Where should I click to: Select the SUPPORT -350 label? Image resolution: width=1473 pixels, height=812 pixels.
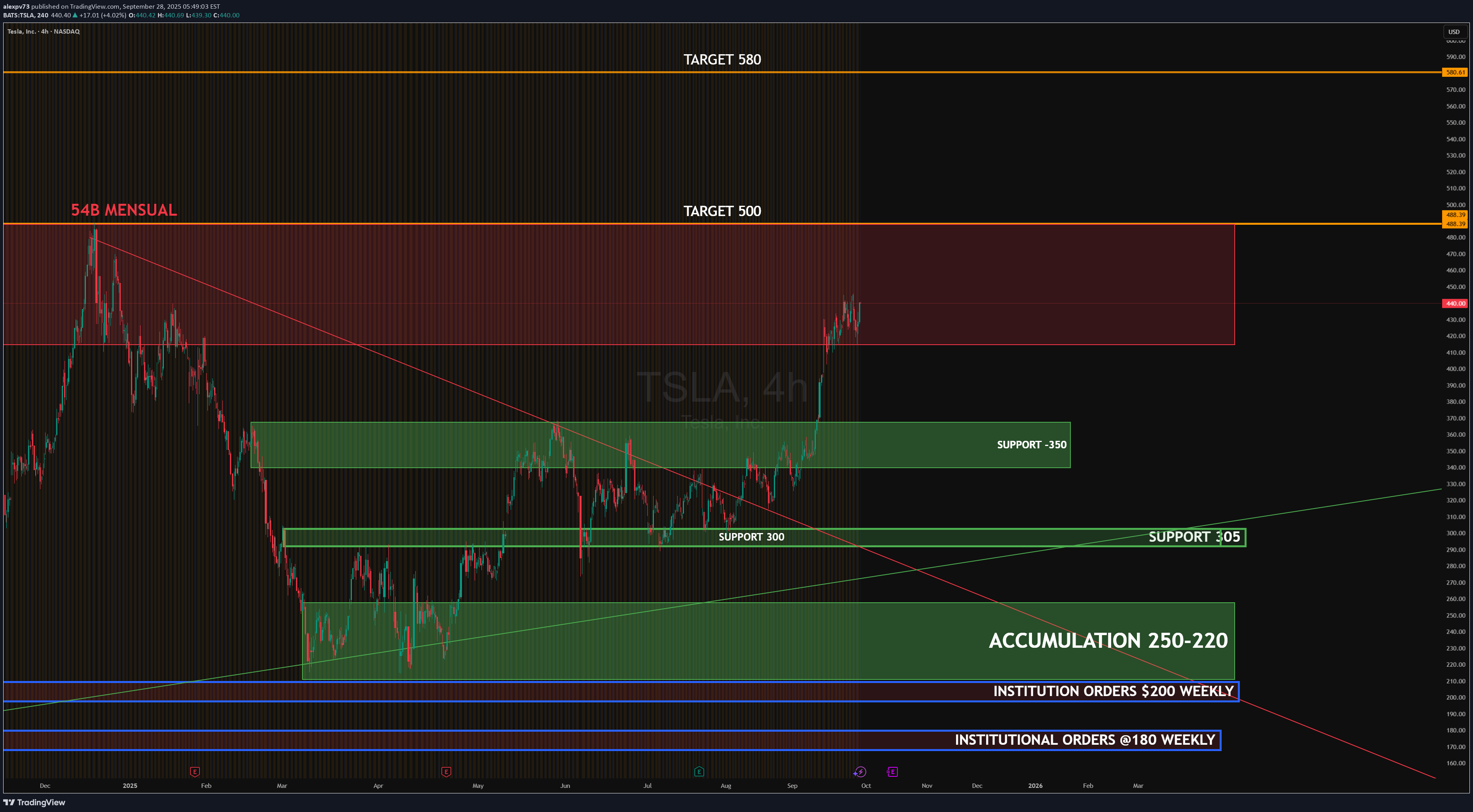coord(1032,444)
